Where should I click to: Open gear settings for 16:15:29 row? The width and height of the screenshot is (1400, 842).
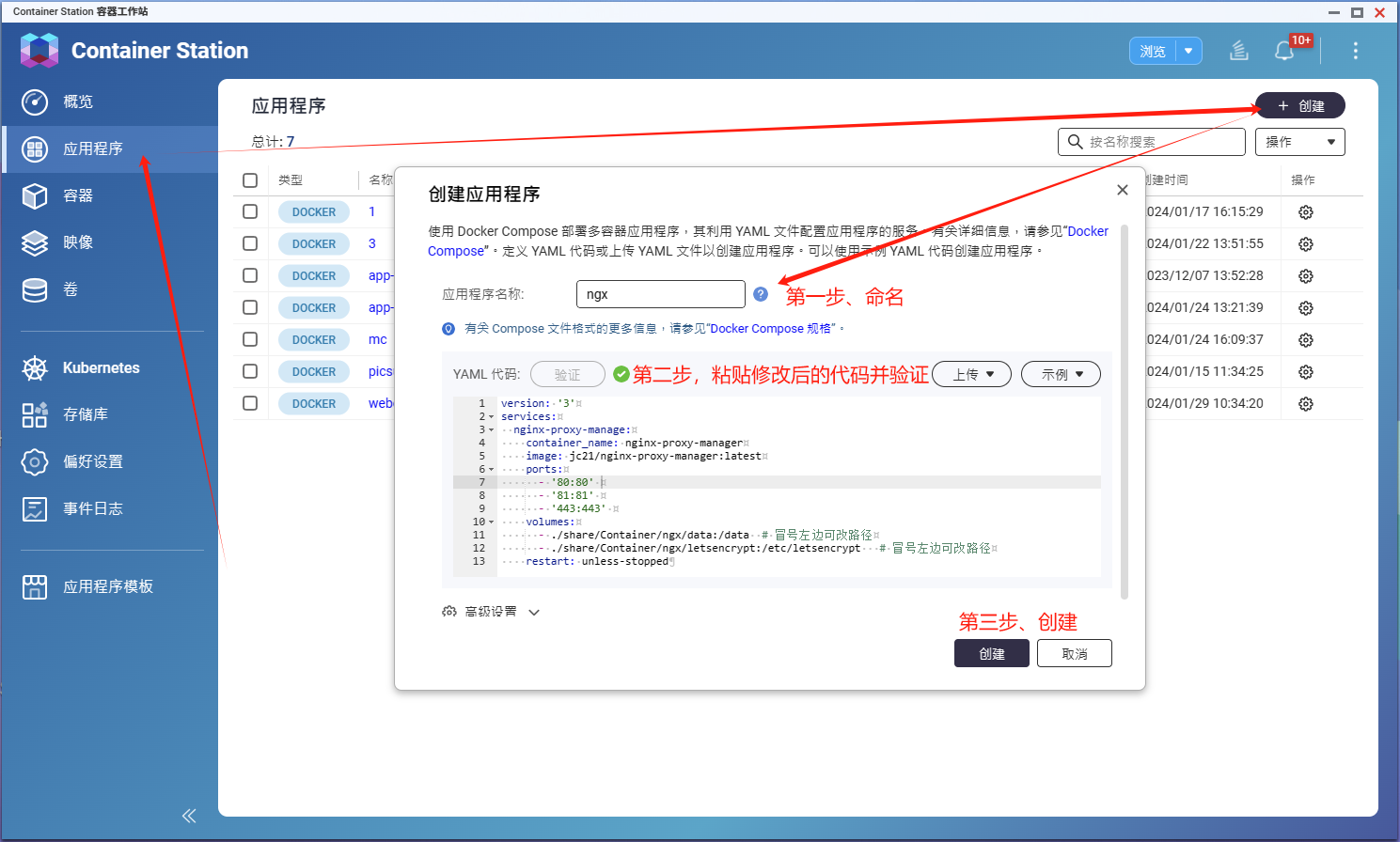(1306, 212)
